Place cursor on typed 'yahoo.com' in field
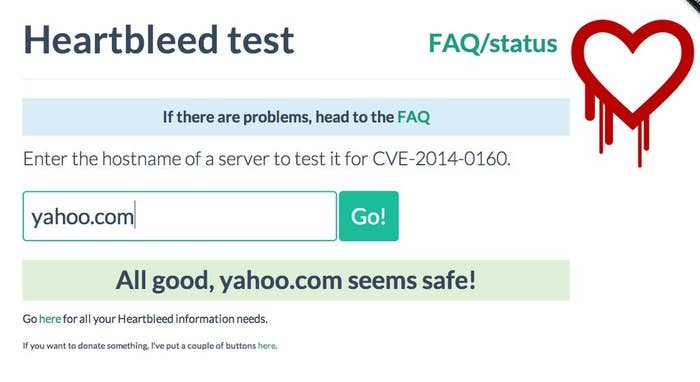This screenshot has width=700, height=382. (83, 217)
